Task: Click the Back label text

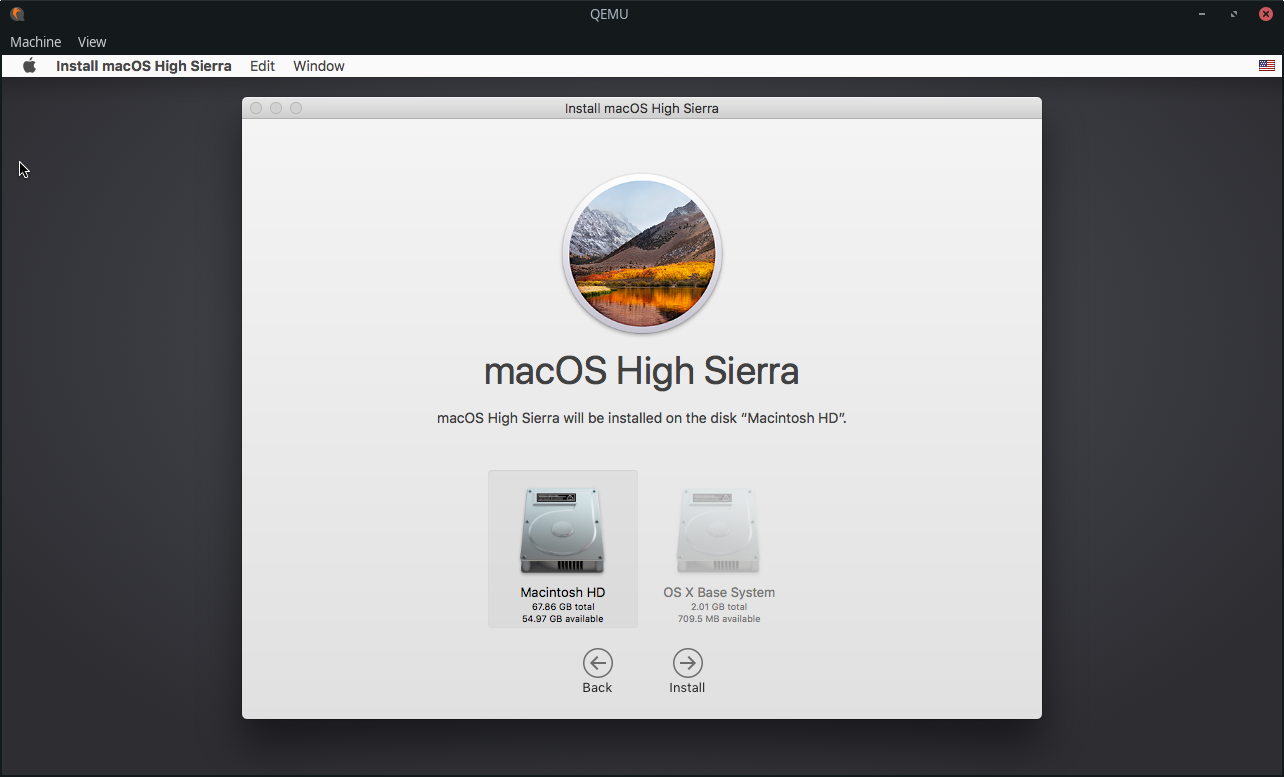Action: coord(597,688)
